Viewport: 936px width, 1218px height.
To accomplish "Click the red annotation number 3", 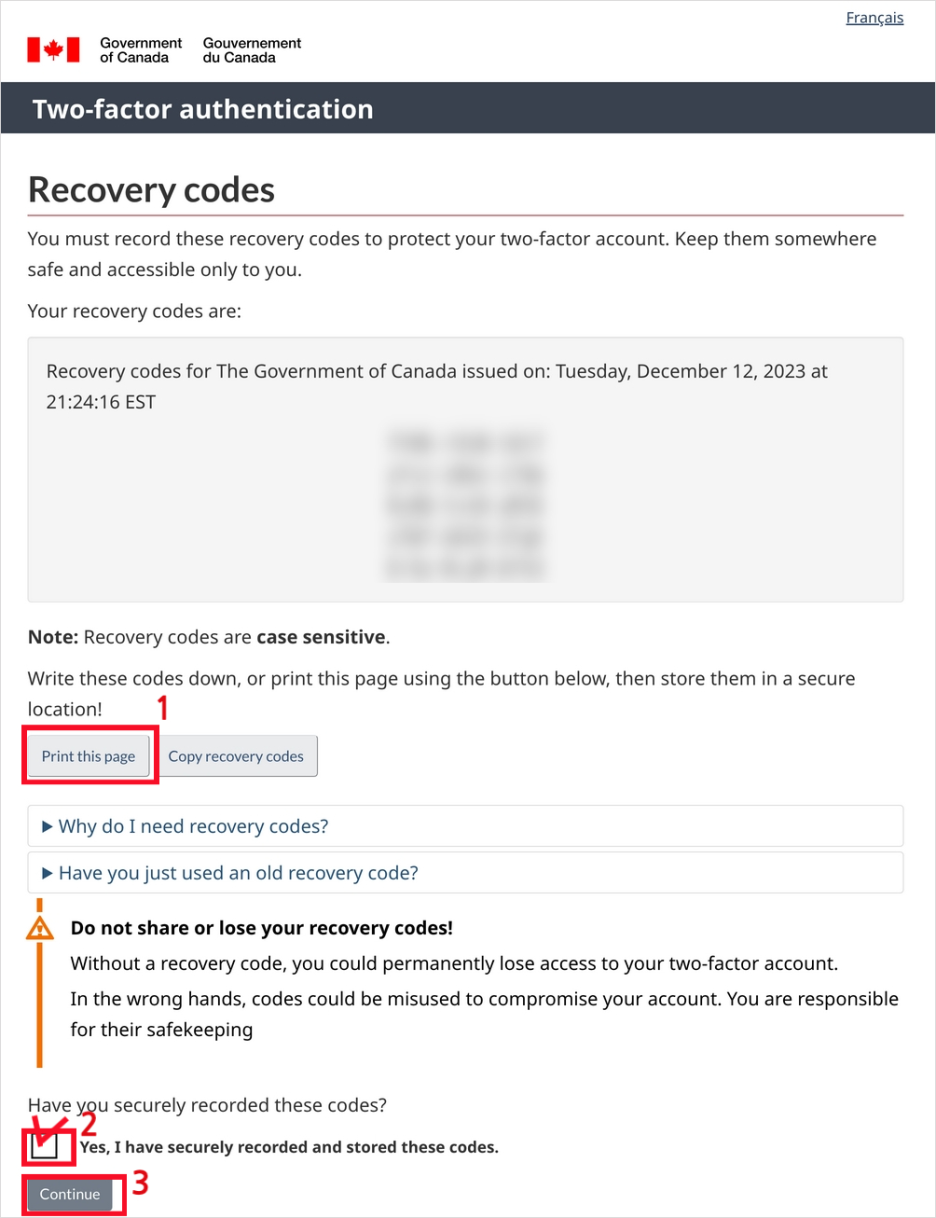I will pos(141,1183).
